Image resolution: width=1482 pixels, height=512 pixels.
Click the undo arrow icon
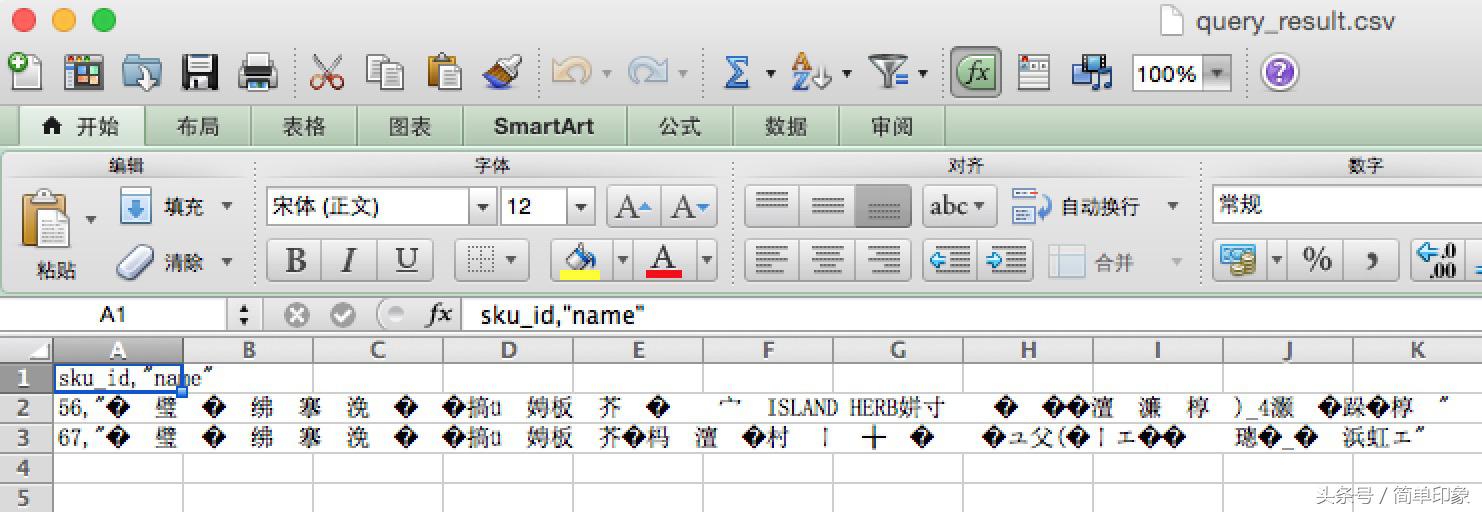click(x=571, y=72)
